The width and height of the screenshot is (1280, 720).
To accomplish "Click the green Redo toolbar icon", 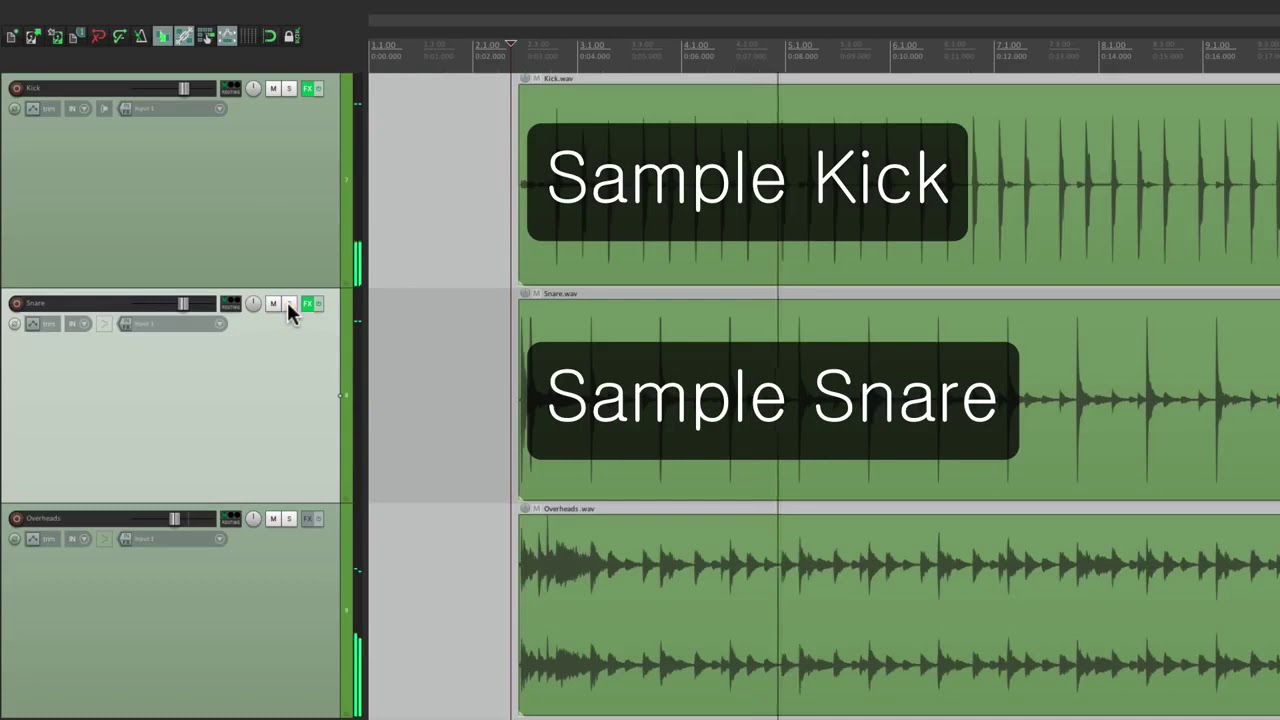I will pyautogui.click(x=120, y=36).
